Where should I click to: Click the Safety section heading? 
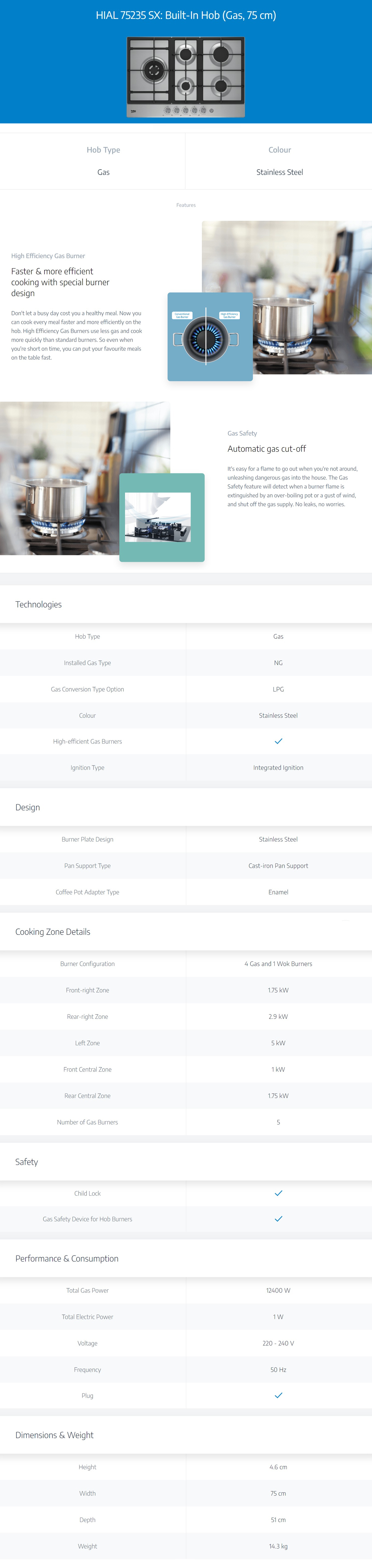[26, 1162]
